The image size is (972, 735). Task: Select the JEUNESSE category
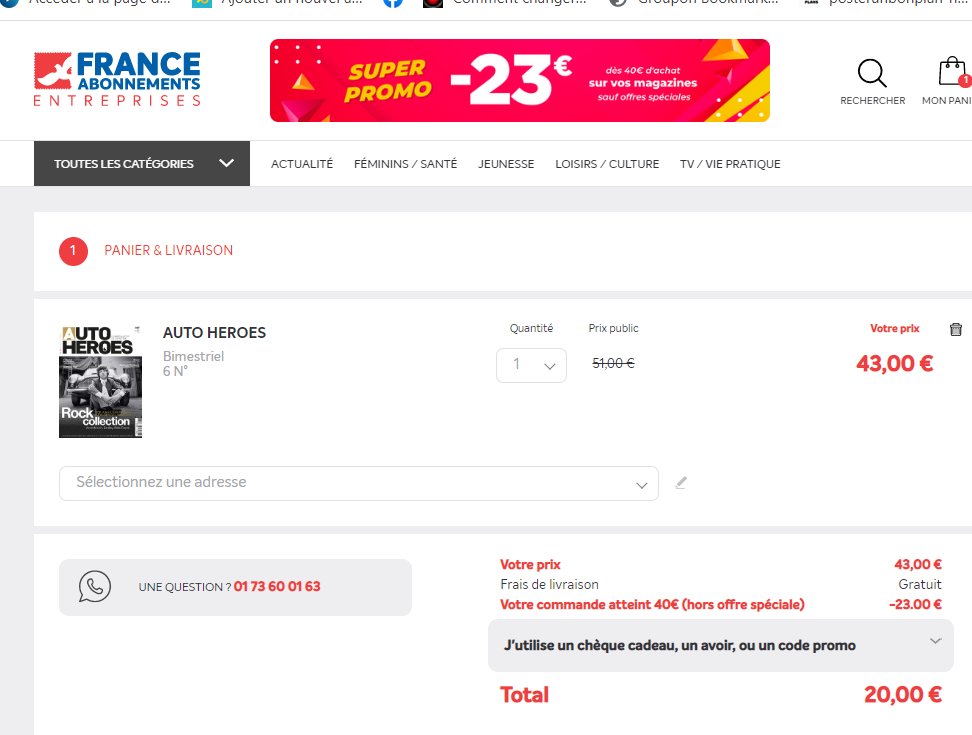[x=506, y=163]
